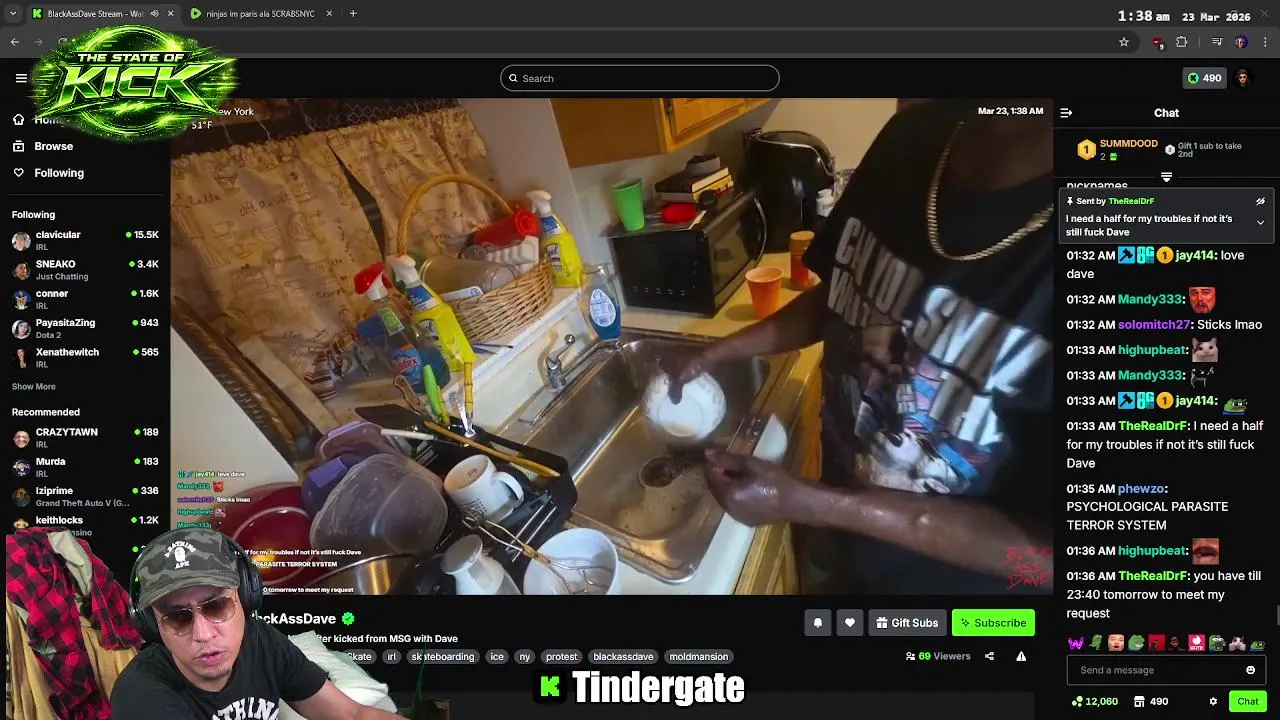Open PayasitaZing channel in Following list

tap(85, 328)
